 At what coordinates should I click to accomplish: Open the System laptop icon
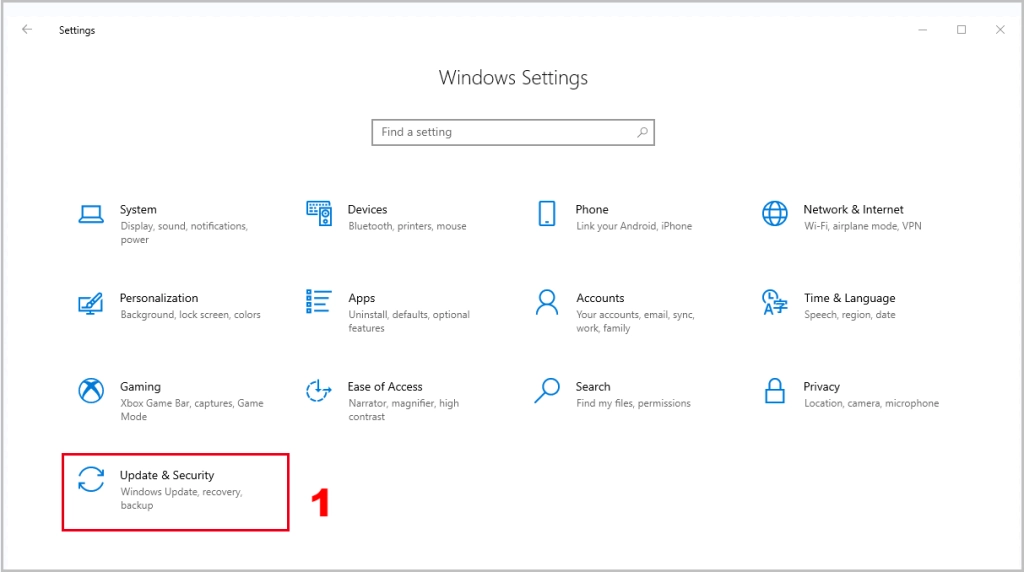91,214
